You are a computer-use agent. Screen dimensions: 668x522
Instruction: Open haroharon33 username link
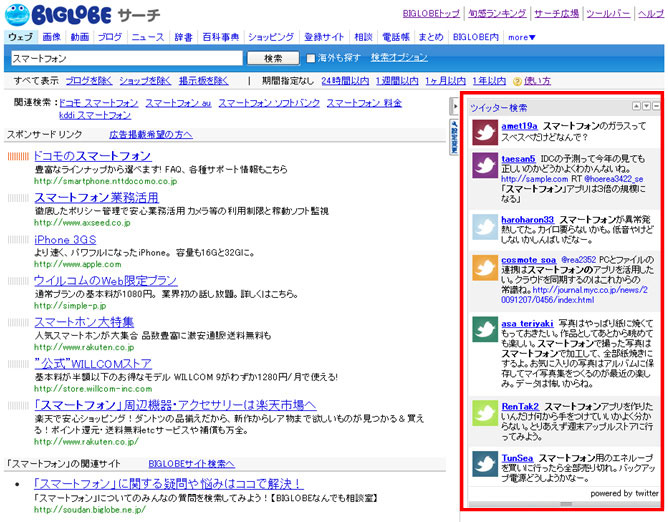[527, 219]
